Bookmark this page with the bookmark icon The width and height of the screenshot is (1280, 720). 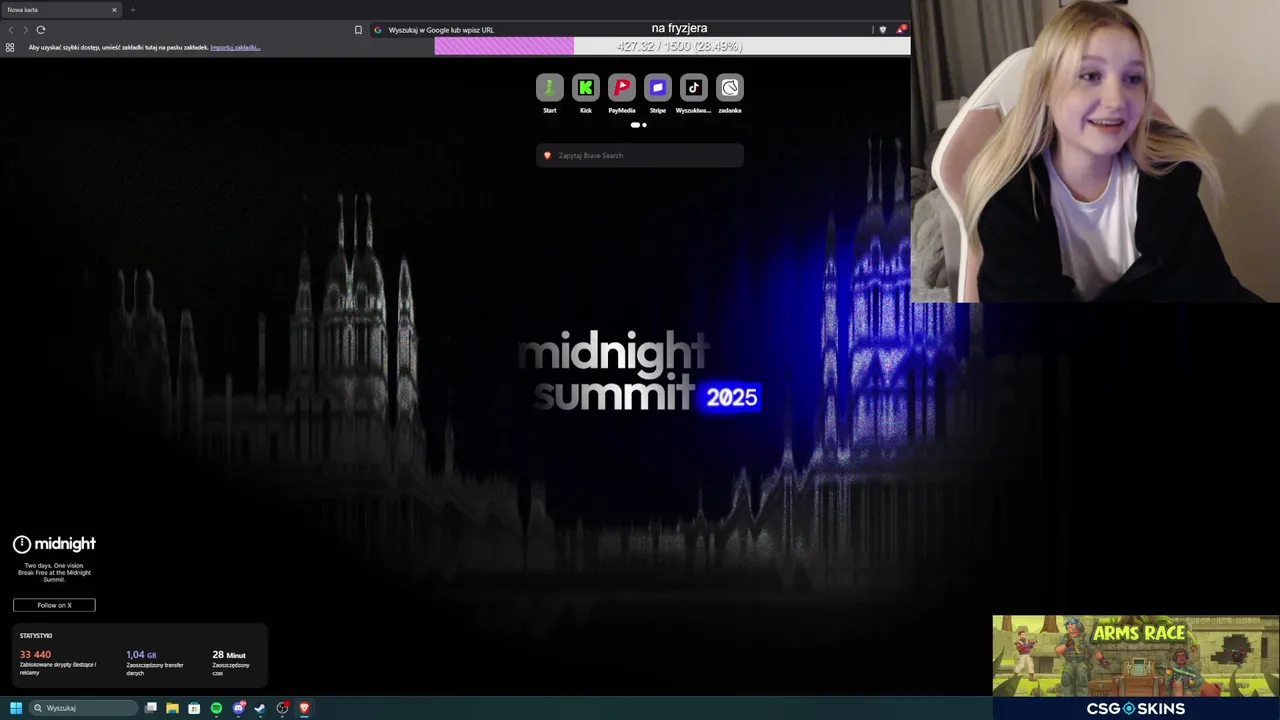pos(358,30)
